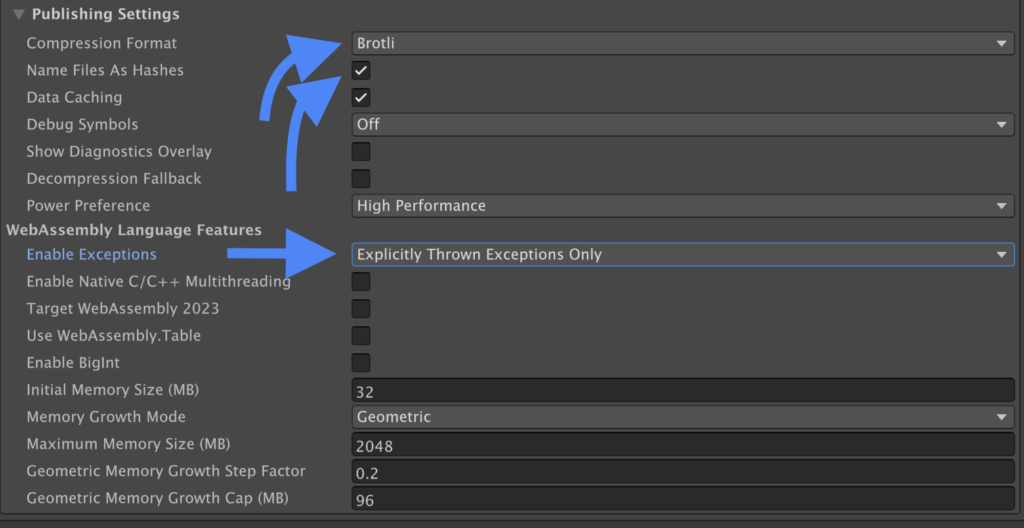Click the Geometric Memory Growth Cap field

(682, 499)
